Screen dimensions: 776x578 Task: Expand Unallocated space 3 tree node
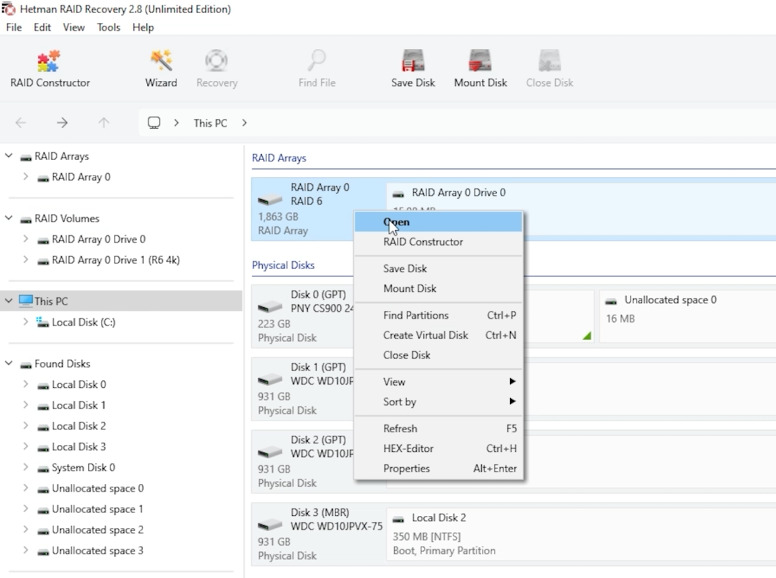click(25, 550)
